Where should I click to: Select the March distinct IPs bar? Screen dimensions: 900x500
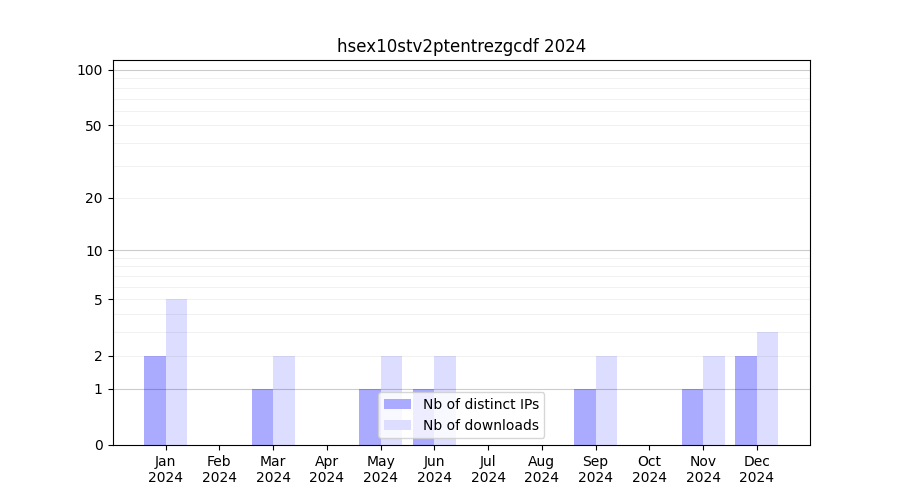point(262,417)
